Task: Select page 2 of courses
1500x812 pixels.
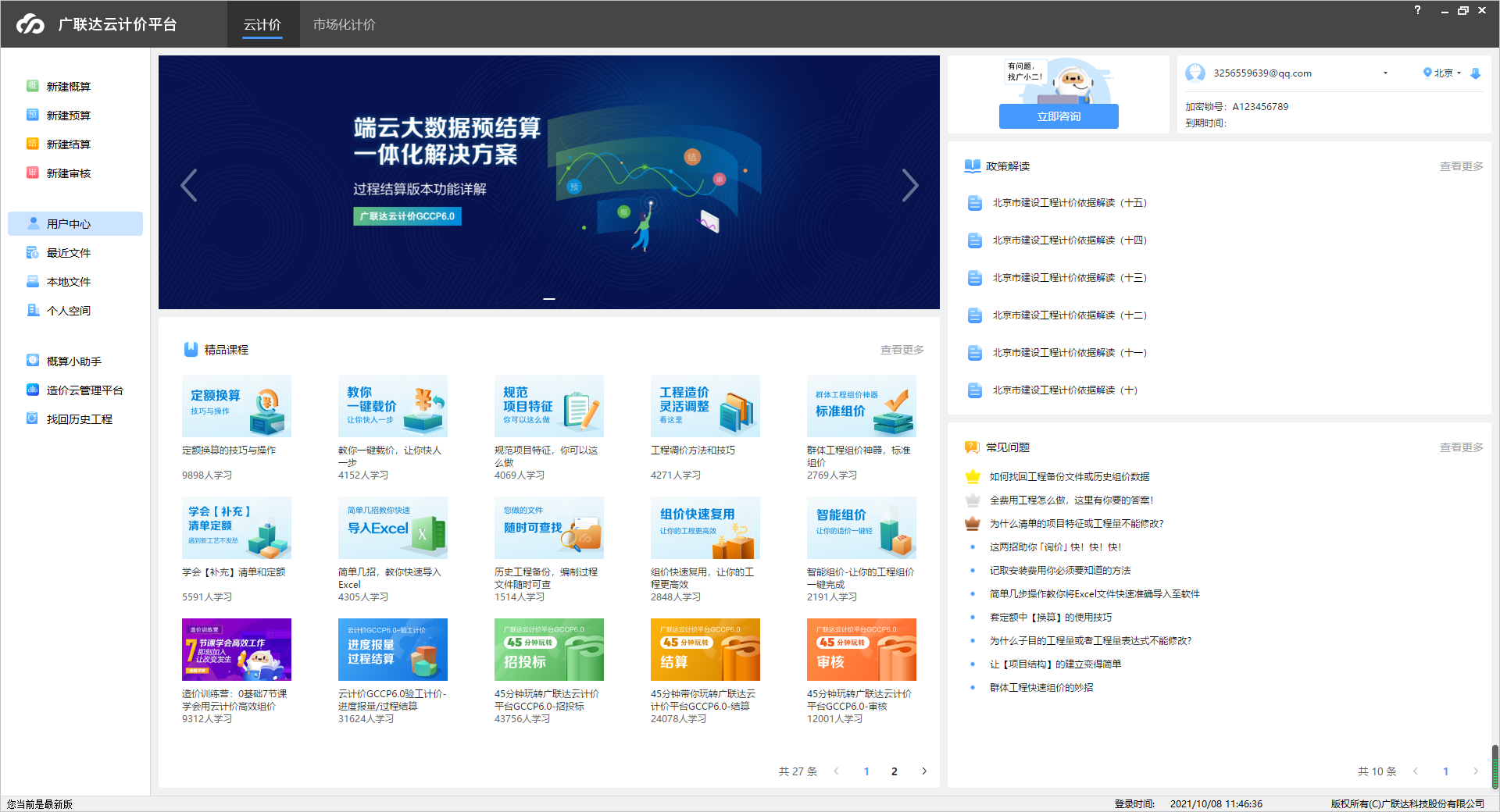Action: (x=895, y=771)
